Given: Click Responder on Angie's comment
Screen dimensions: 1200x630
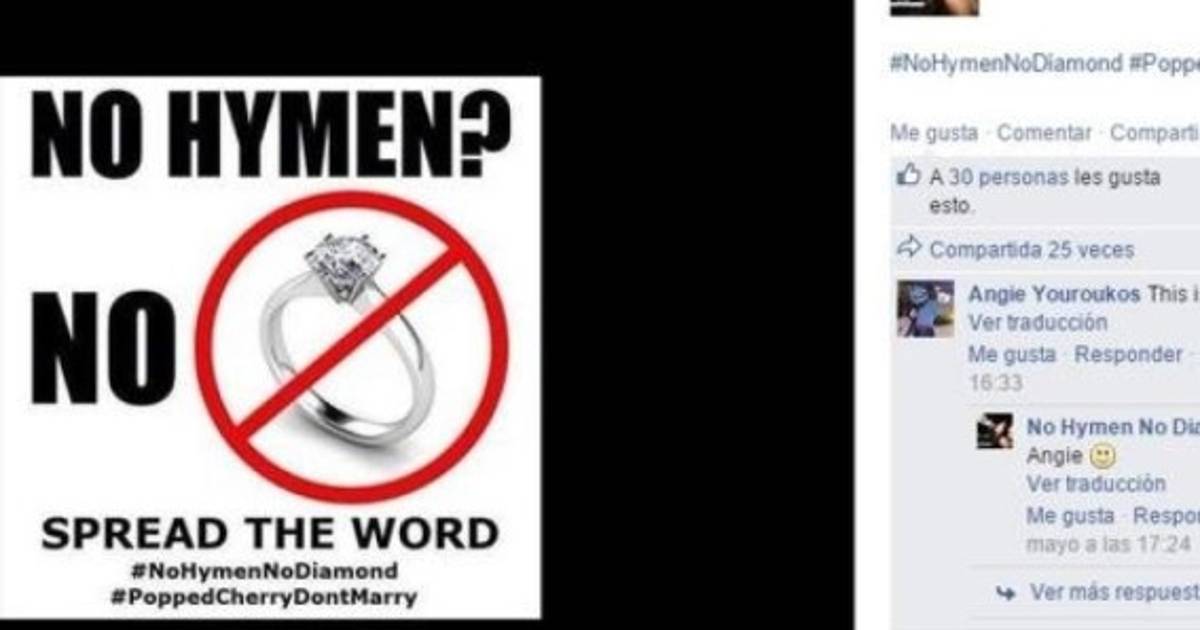Looking at the screenshot, I should click(x=1128, y=354).
